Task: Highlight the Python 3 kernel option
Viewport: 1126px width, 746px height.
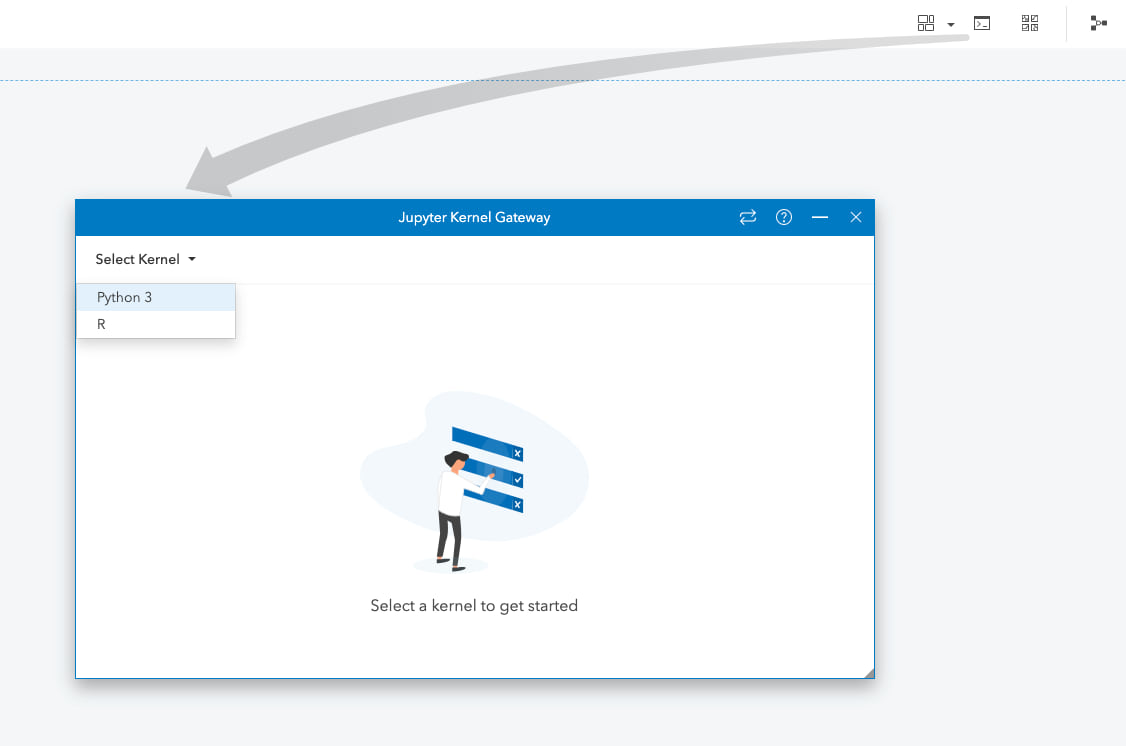Action: pyautogui.click(x=125, y=297)
